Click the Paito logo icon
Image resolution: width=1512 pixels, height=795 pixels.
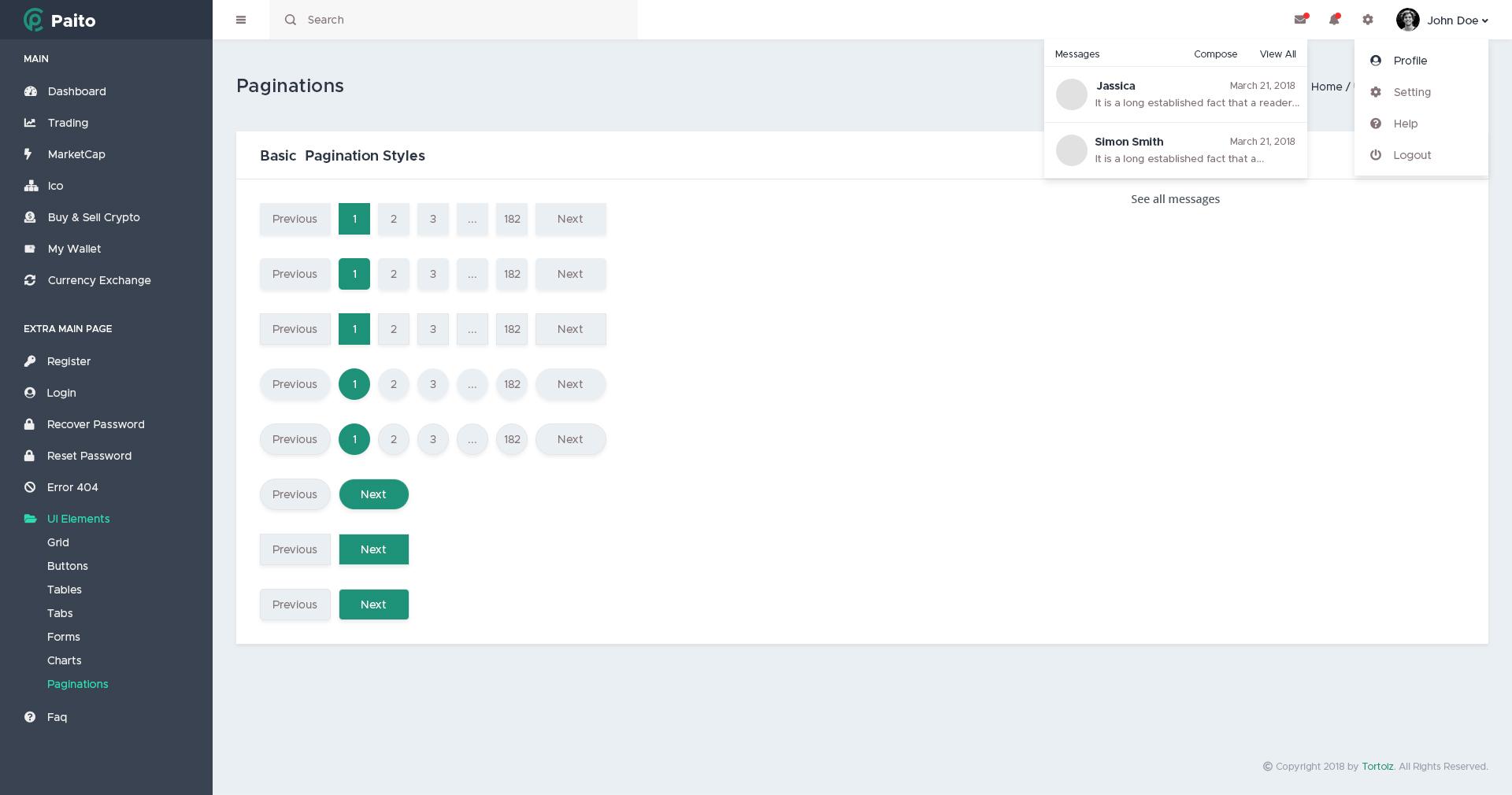[33, 20]
